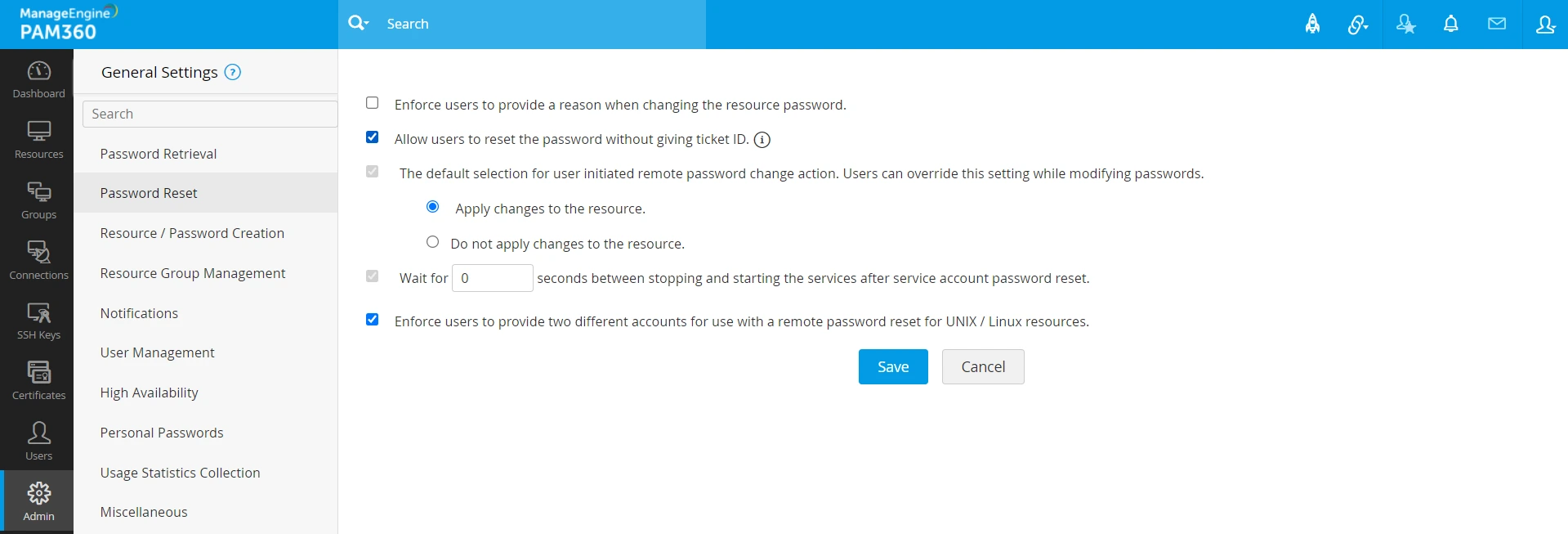Expand the link icon dropdown in top bar

pyautogui.click(x=1358, y=24)
